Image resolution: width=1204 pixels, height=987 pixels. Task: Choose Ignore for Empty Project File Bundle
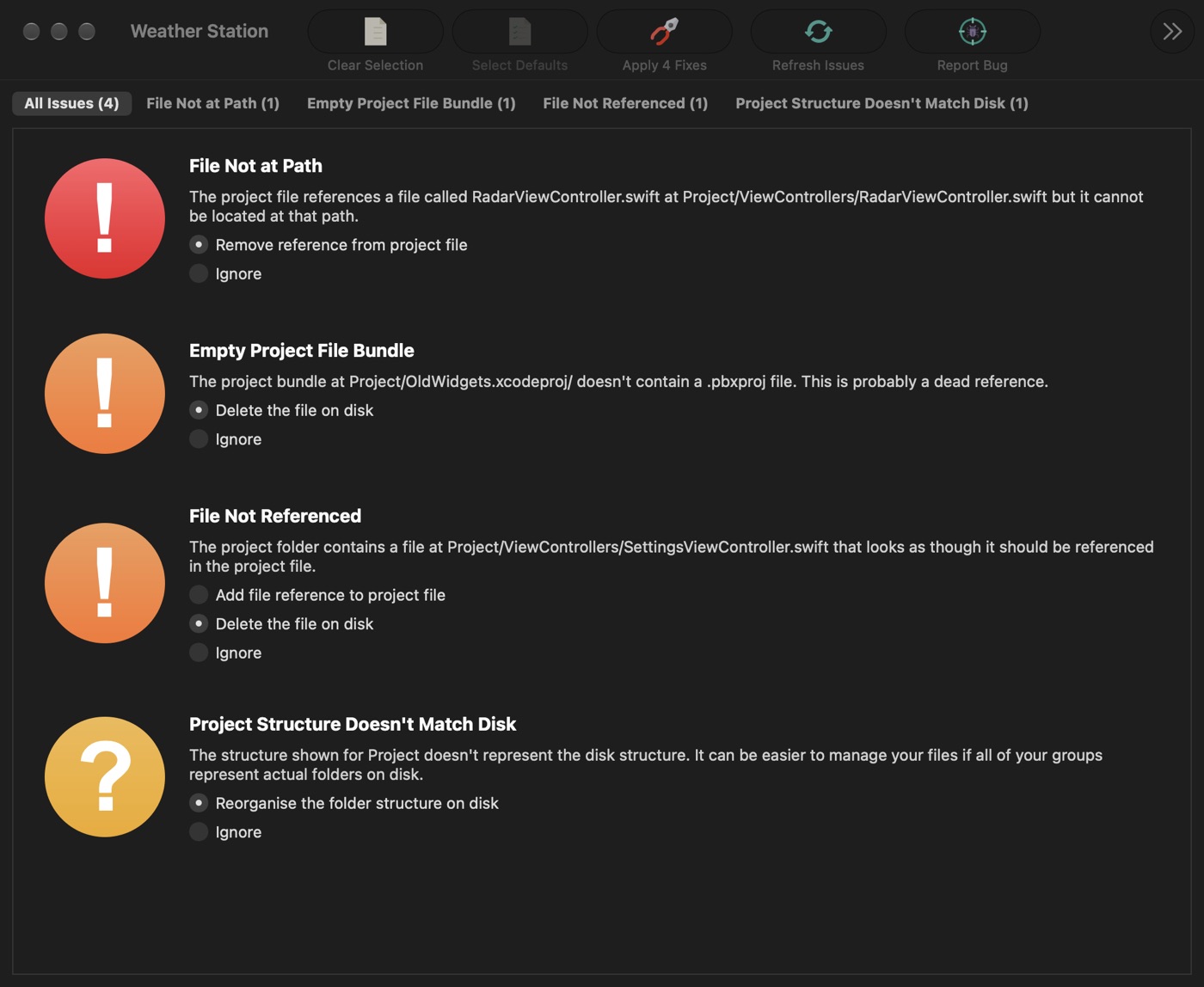[x=199, y=439]
